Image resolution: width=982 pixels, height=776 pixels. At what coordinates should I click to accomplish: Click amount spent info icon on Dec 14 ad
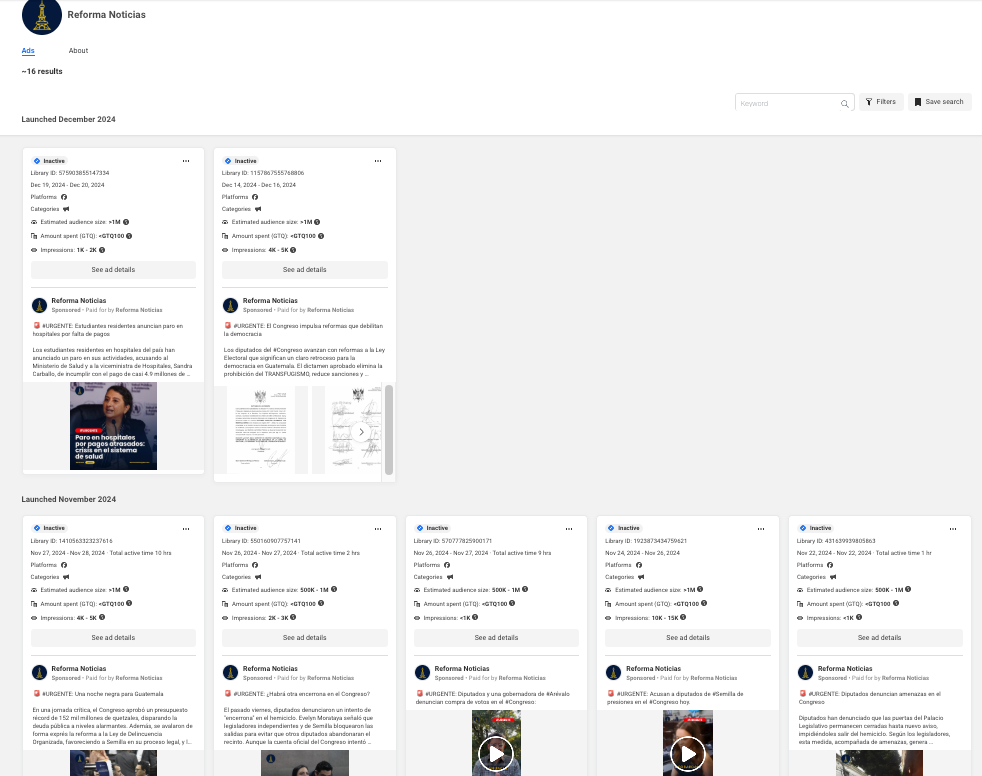[x=321, y=236]
